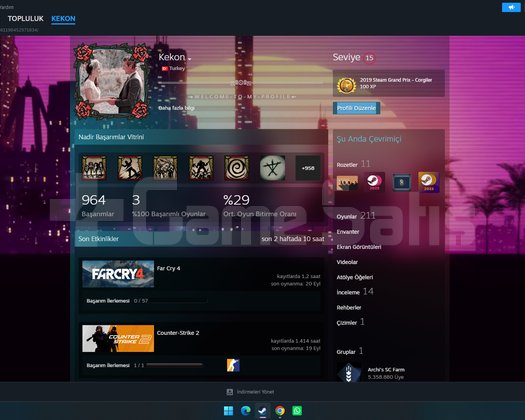Open the Envanter link
Image resolution: width=525 pixels, height=420 pixels.
(348, 232)
